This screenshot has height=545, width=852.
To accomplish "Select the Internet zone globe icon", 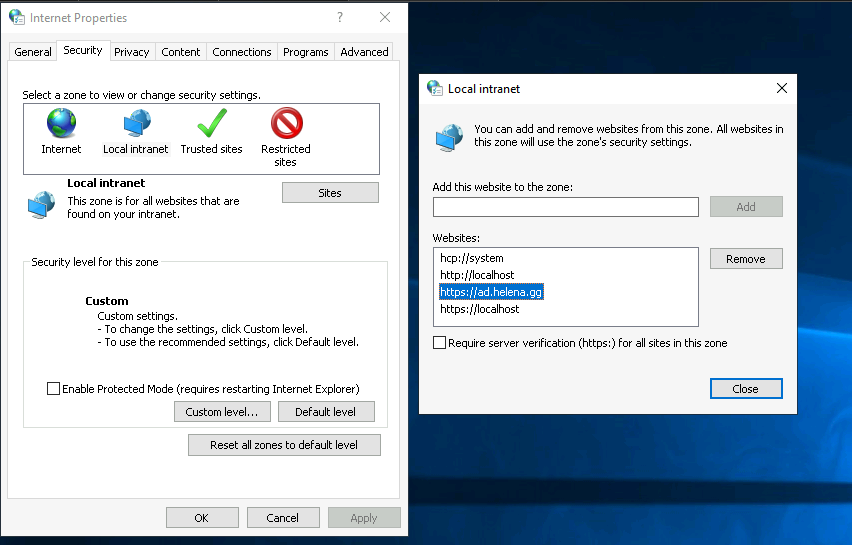I will (x=61, y=124).
